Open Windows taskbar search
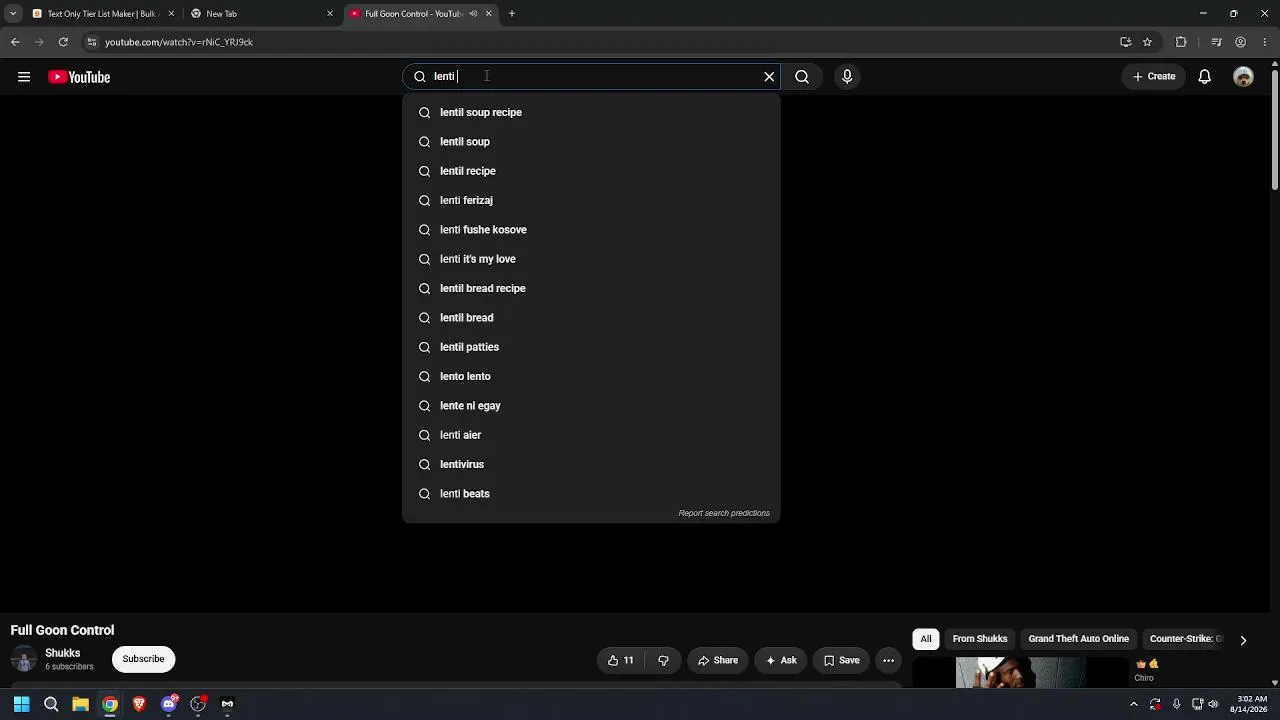 pyautogui.click(x=51, y=704)
